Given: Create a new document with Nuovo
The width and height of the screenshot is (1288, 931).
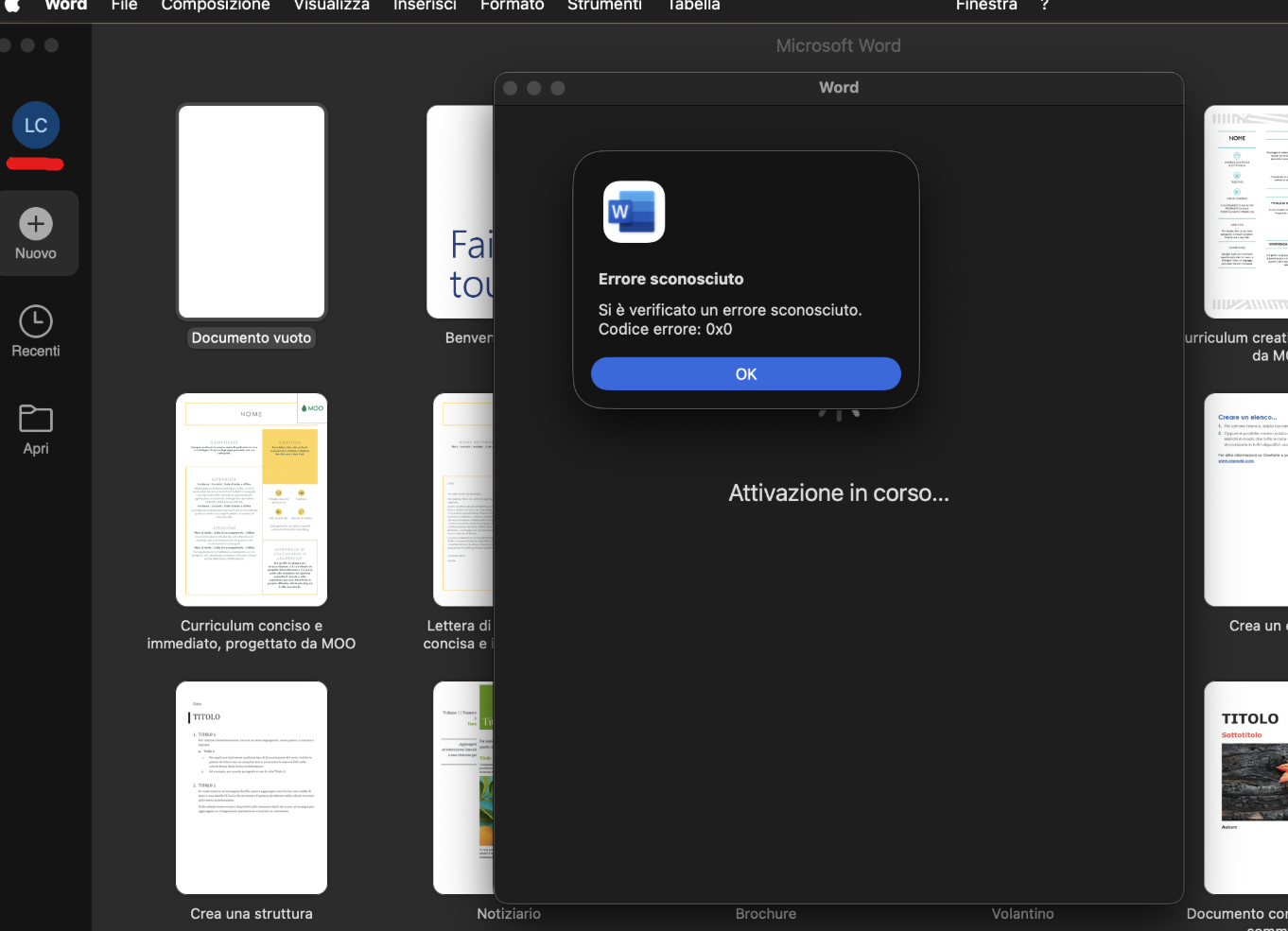Looking at the screenshot, I should [36, 233].
